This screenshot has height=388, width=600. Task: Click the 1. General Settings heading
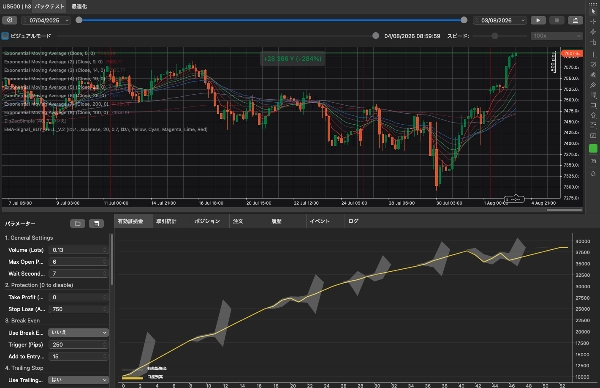click(29, 238)
